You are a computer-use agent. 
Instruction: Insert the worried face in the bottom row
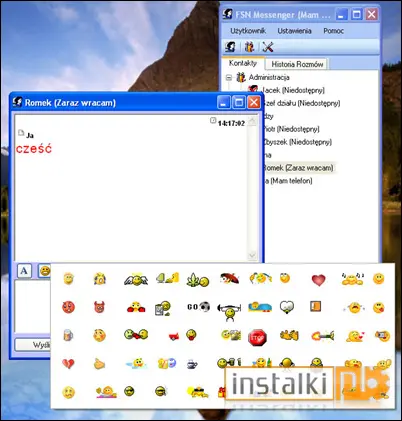pyautogui.click(x=68, y=392)
